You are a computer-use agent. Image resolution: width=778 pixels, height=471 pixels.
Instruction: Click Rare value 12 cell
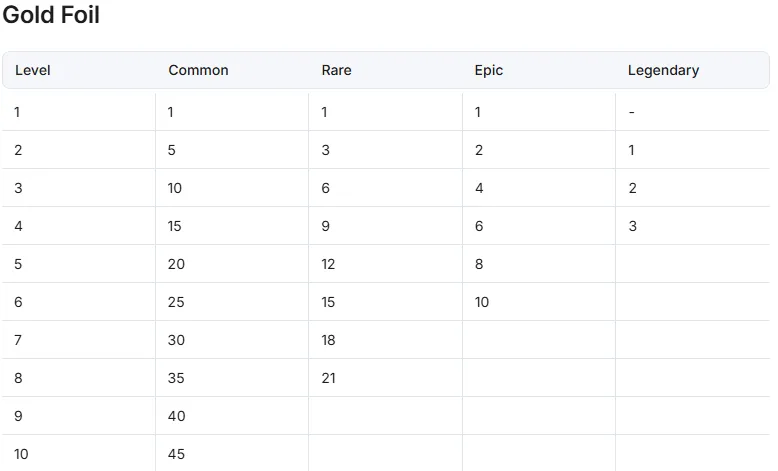coord(328,264)
